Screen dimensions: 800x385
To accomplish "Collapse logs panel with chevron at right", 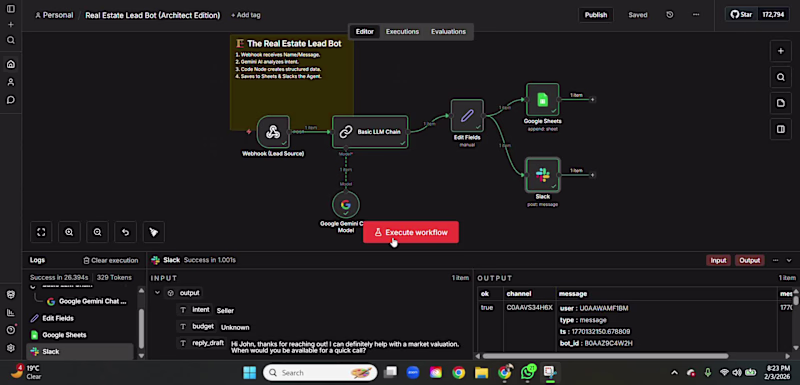I will click(x=789, y=260).
